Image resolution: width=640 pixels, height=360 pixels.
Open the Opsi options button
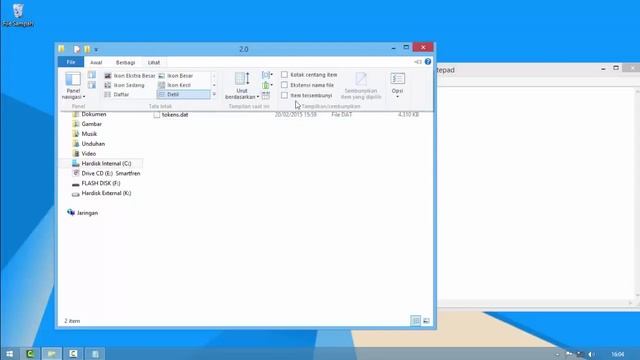coord(397,85)
